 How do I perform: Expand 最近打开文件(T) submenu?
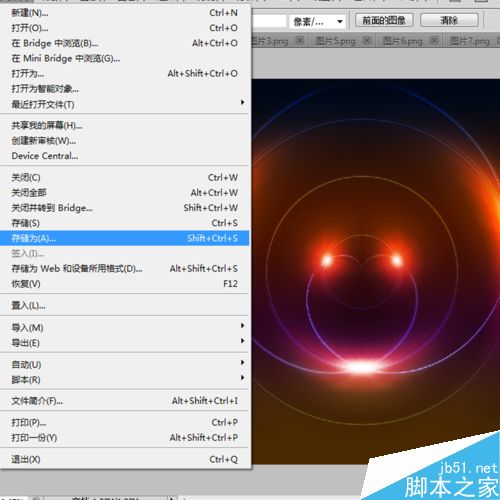tap(125, 104)
